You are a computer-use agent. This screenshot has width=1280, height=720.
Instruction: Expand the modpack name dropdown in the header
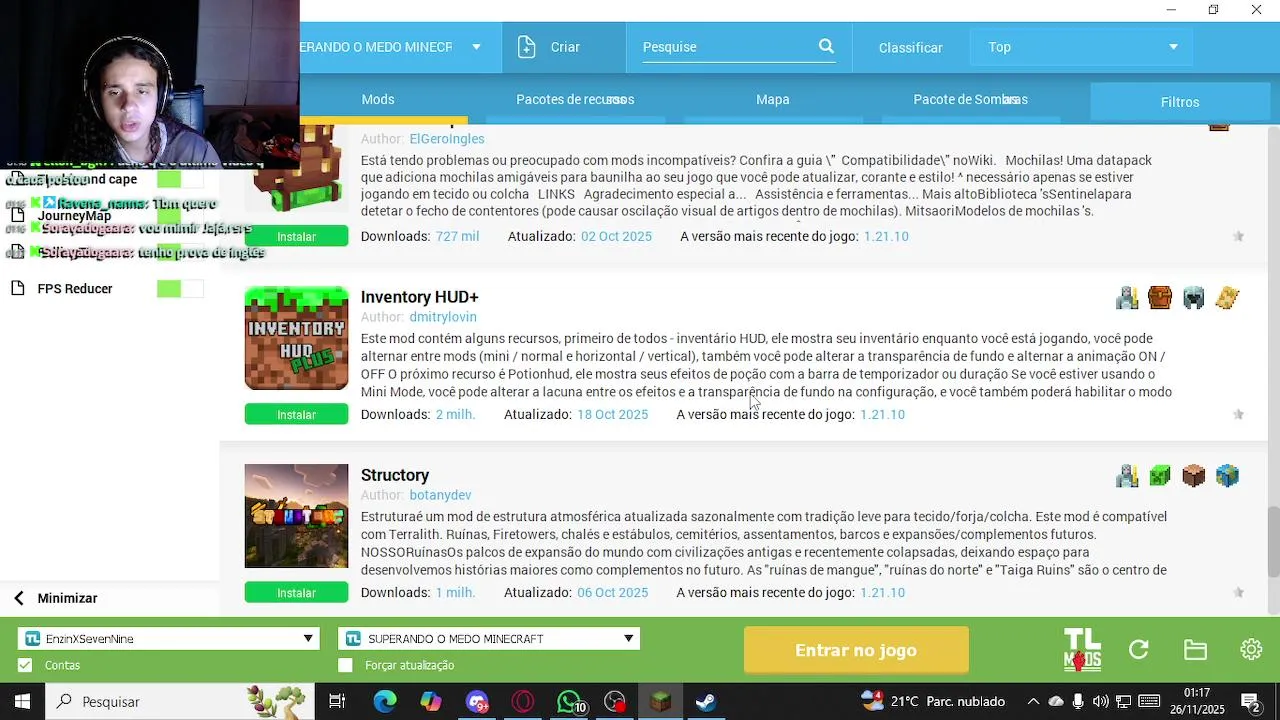coord(476,47)
